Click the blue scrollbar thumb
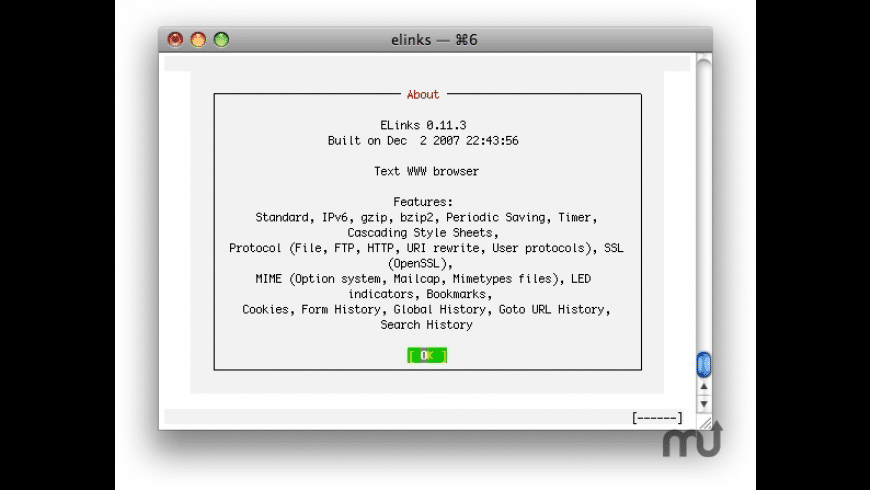Viewport: 870px width, 490px height. point(704,364)
